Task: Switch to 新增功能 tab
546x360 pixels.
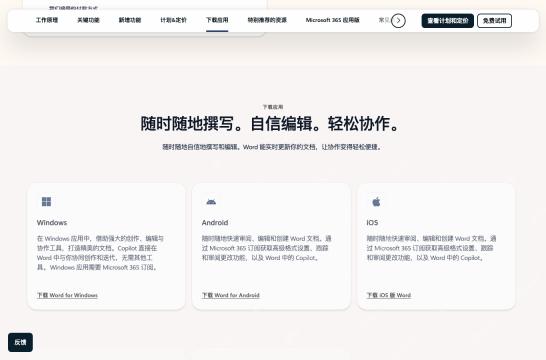Action: tap(130, 20)
